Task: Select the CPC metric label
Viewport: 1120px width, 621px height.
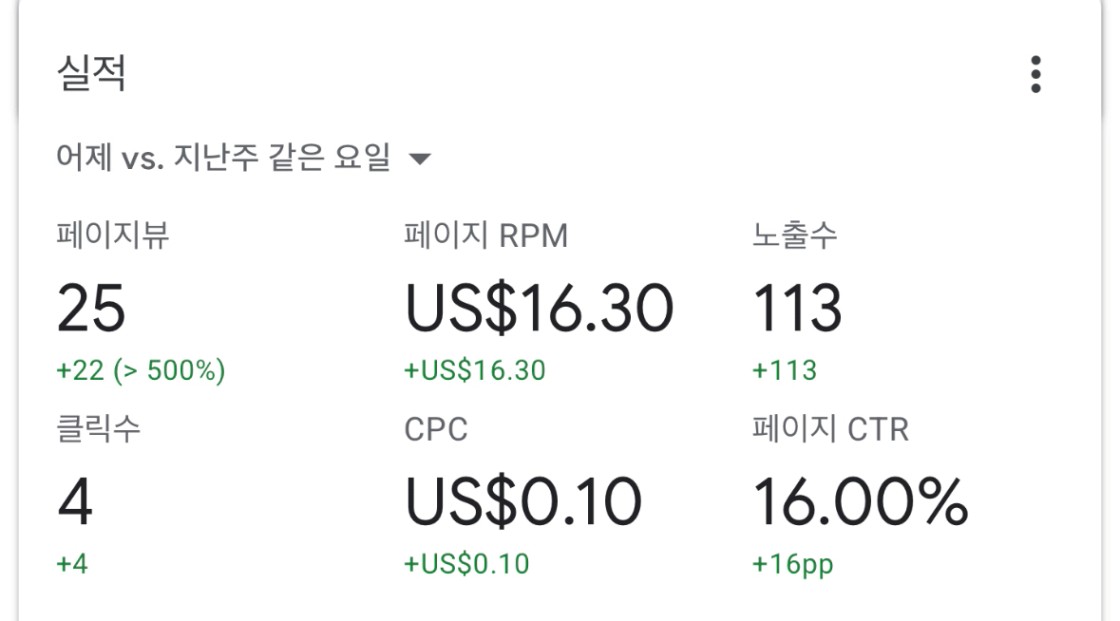Action: (436, 430)
